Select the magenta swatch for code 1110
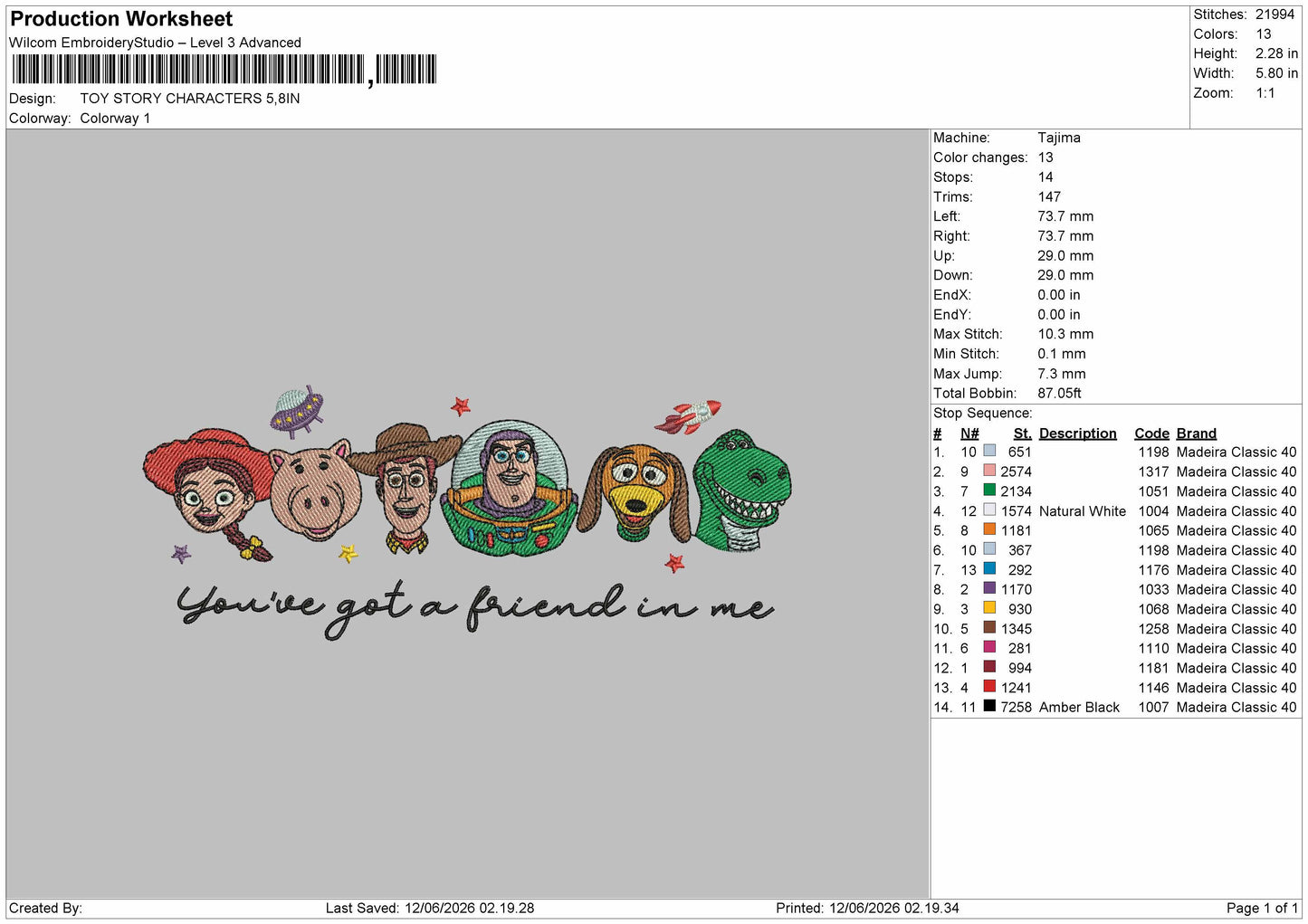 [x=989, y=647]
